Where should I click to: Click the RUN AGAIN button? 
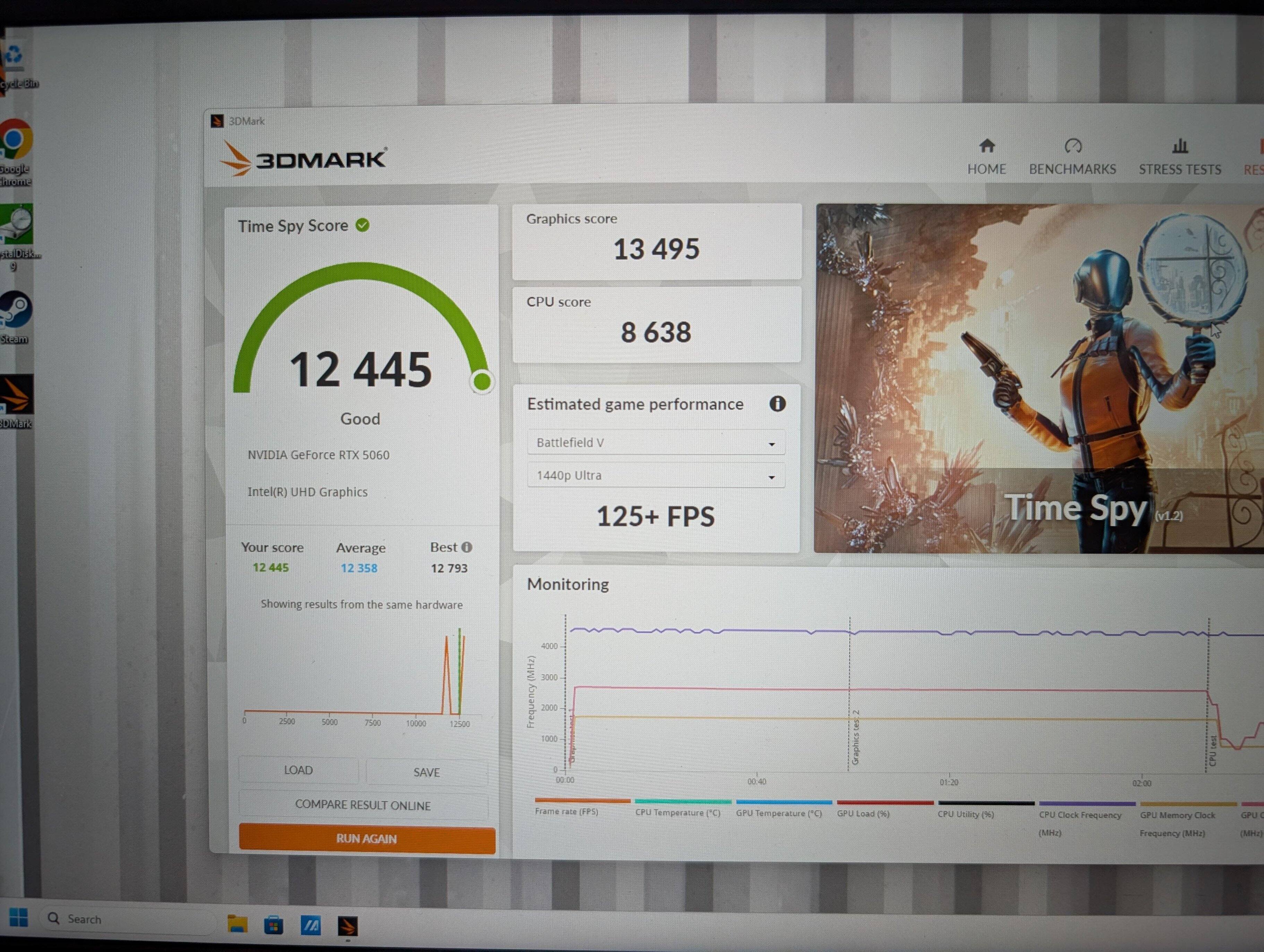coord(367,839)
